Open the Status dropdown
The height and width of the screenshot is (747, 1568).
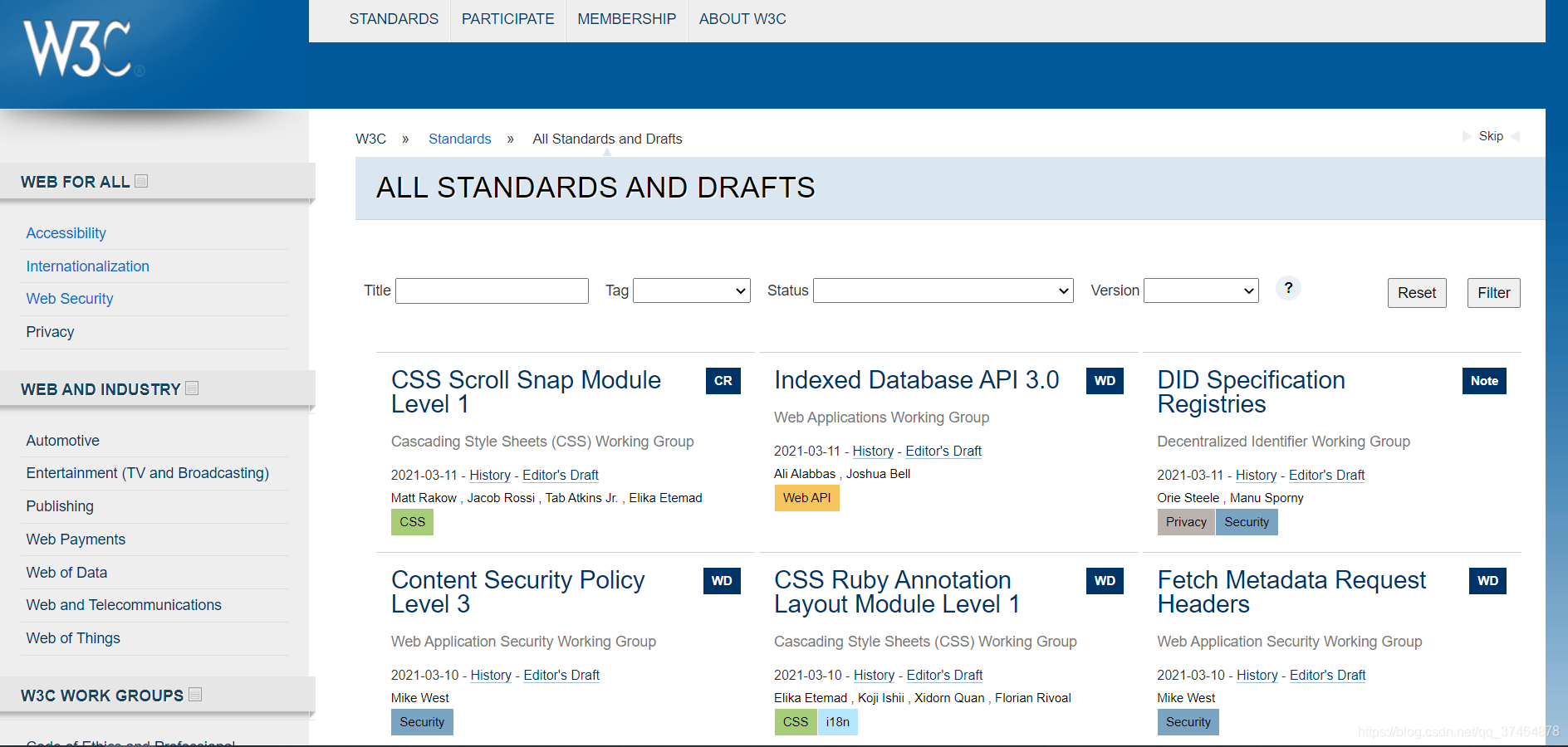[943, 290]
